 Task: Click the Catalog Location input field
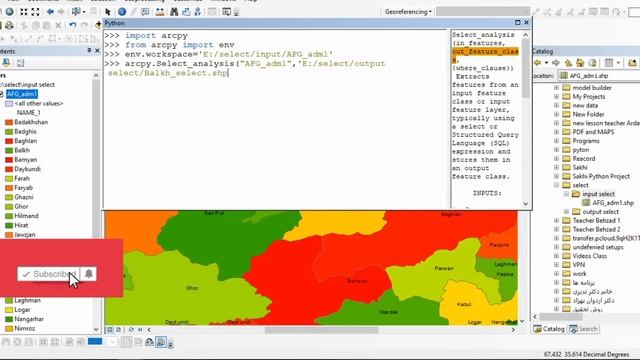pos(598,76)
